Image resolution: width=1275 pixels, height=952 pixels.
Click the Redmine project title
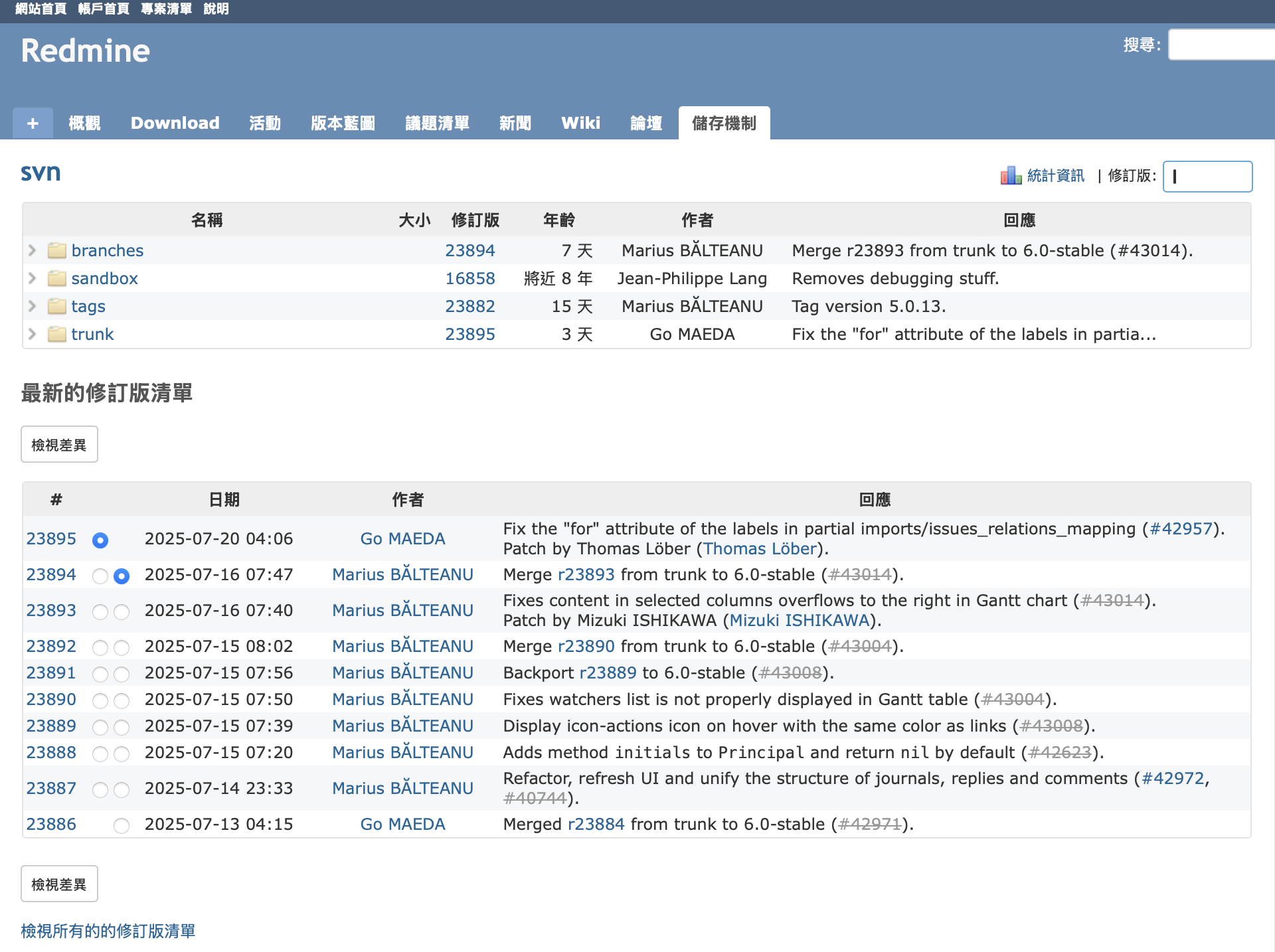86,50
